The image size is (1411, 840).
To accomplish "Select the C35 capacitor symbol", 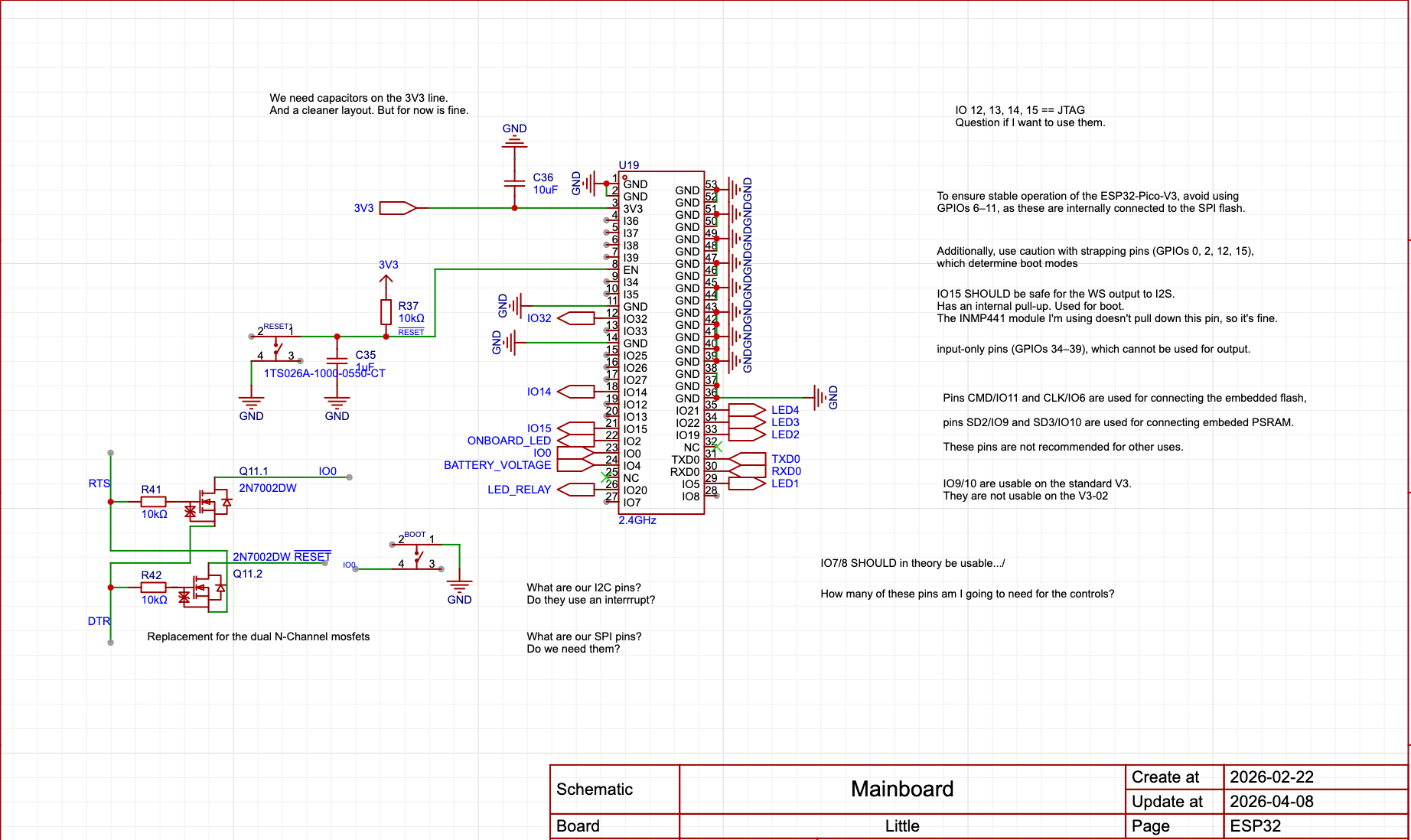I will (337, 361).
